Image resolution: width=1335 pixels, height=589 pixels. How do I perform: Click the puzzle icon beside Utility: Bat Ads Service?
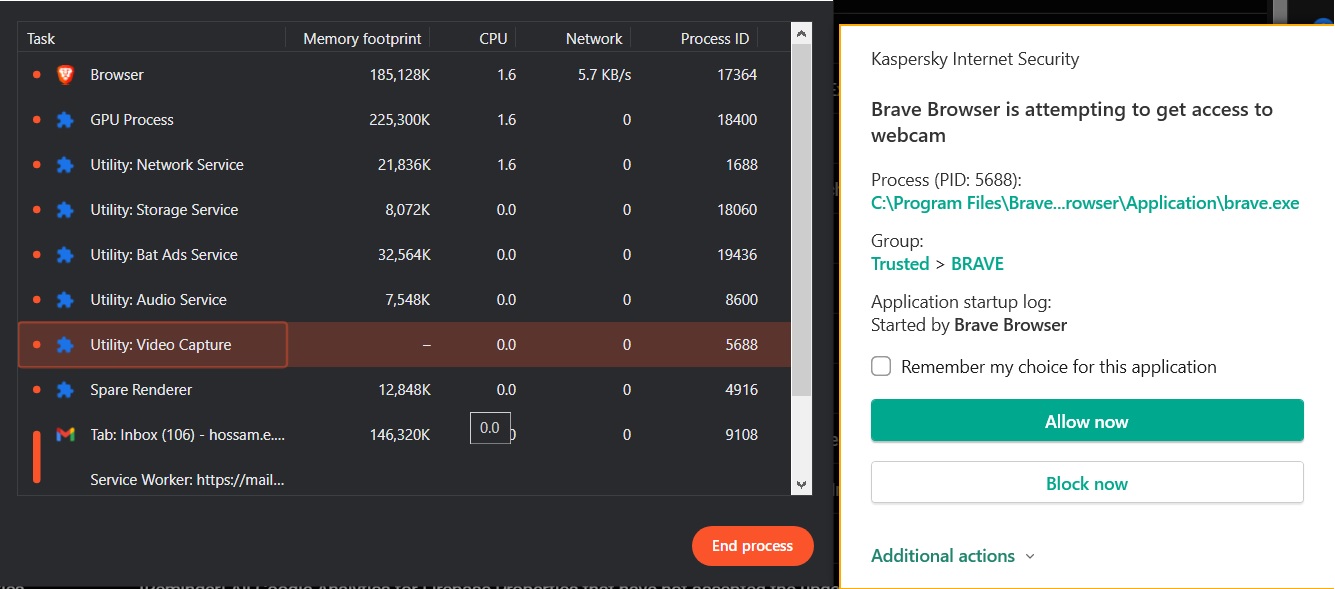(65, 255)
